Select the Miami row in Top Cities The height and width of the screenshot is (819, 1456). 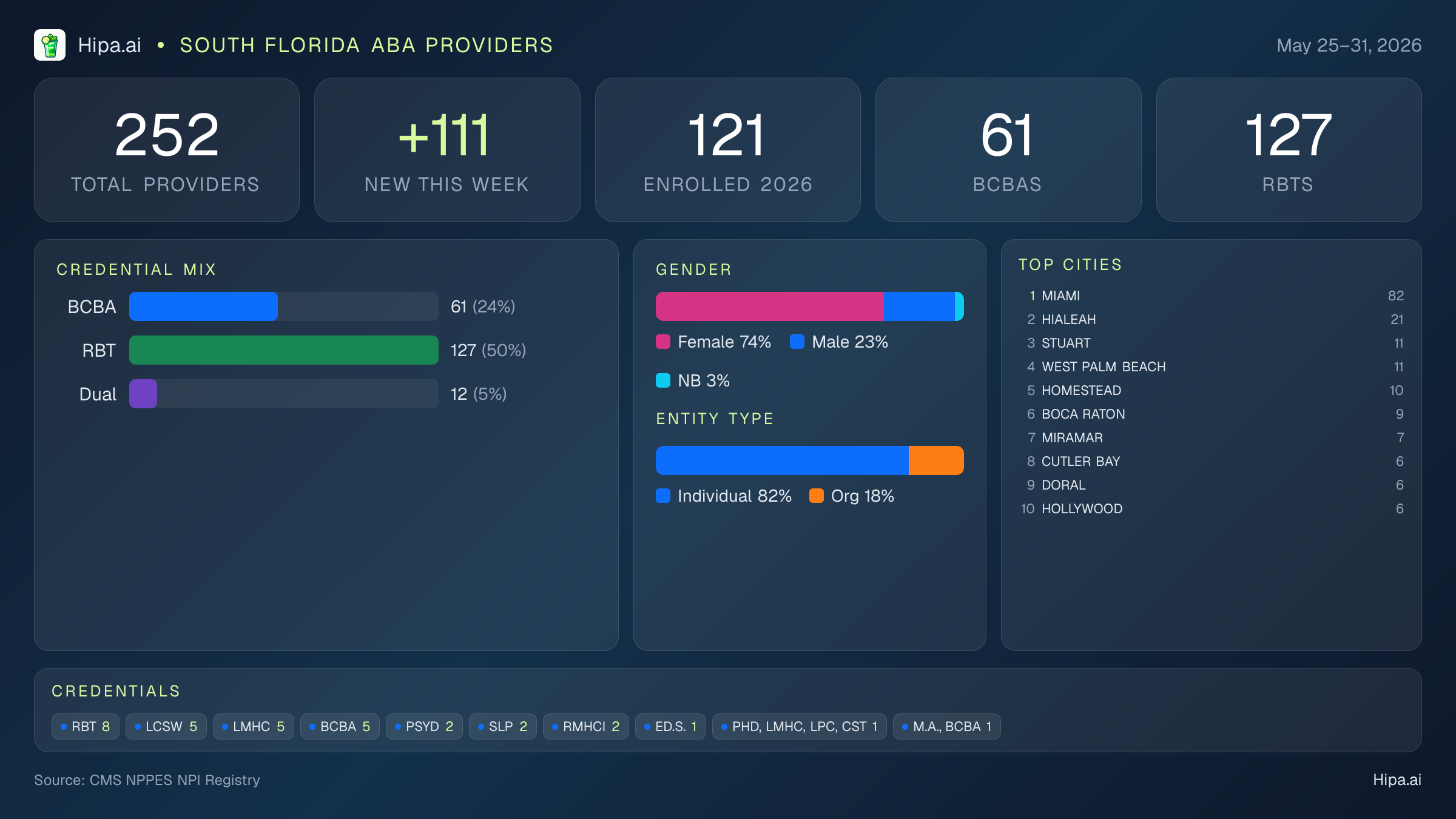1212,295
